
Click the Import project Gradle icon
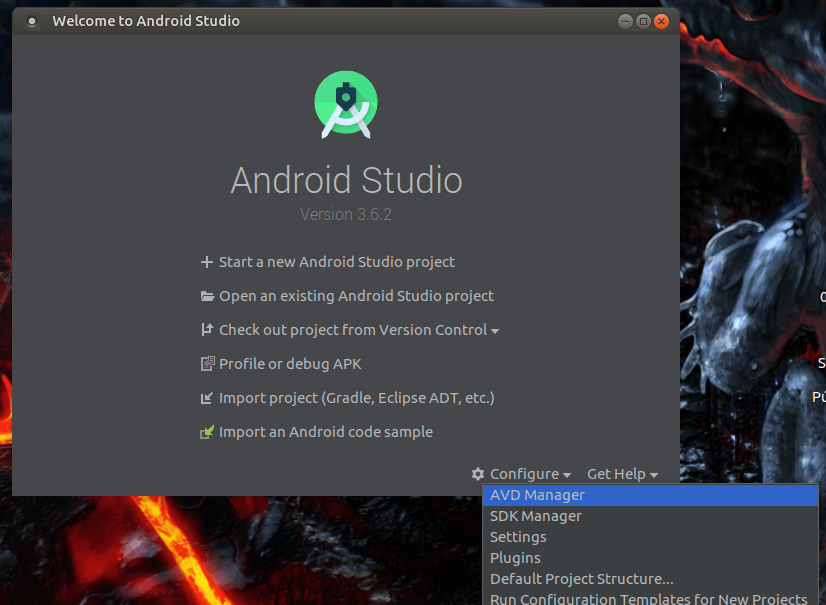(207, 397)
